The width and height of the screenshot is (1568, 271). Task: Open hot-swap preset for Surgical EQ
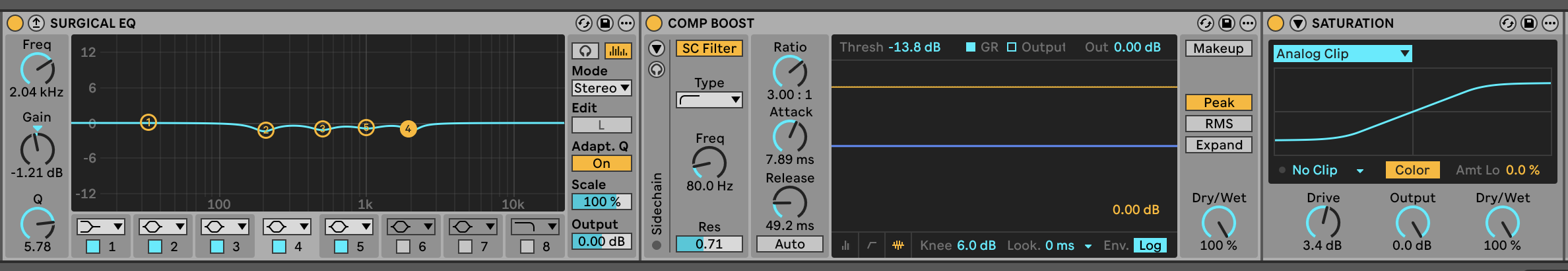coord(584,23)
